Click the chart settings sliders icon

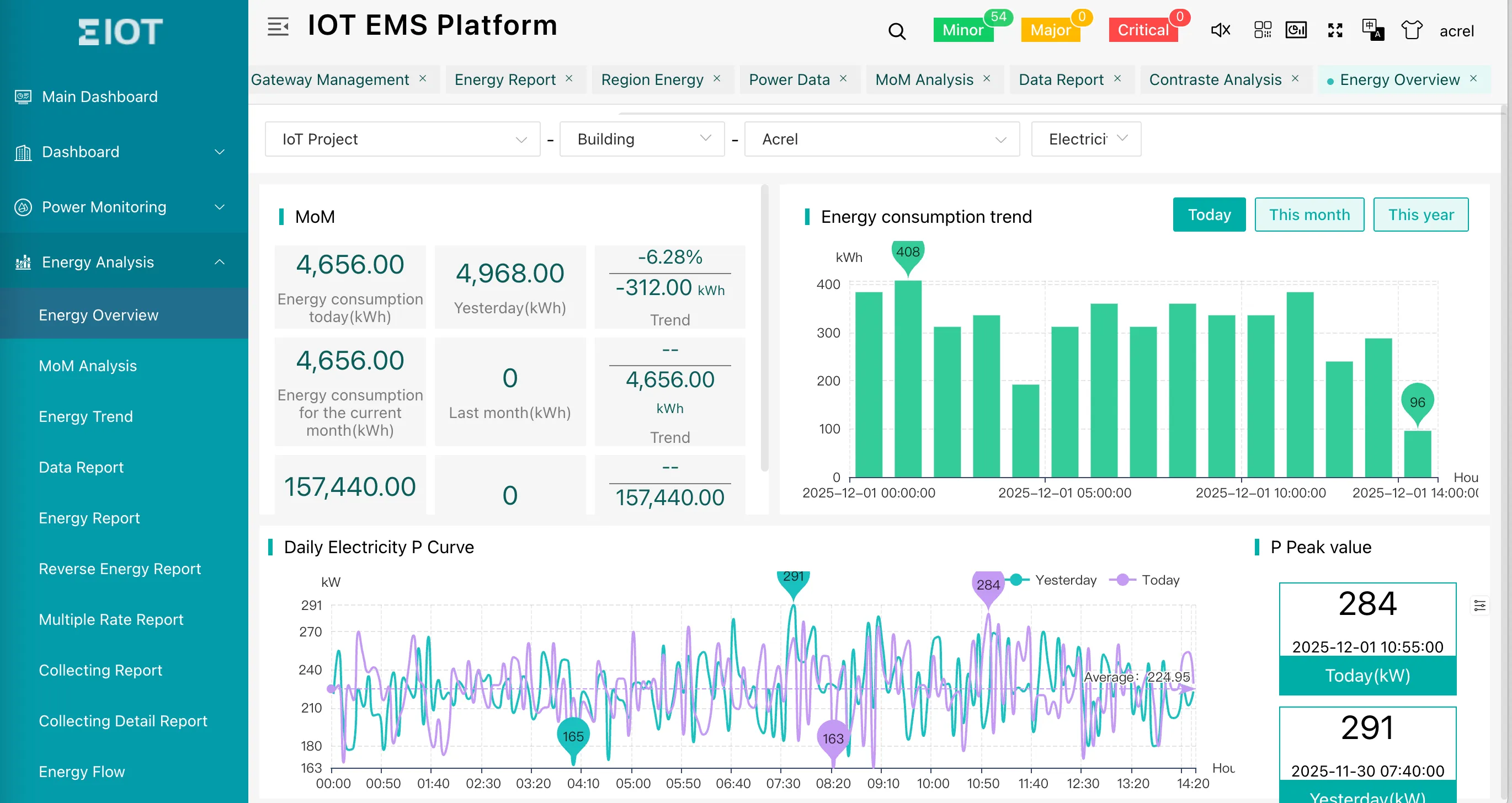click(x=1479, y=606)
